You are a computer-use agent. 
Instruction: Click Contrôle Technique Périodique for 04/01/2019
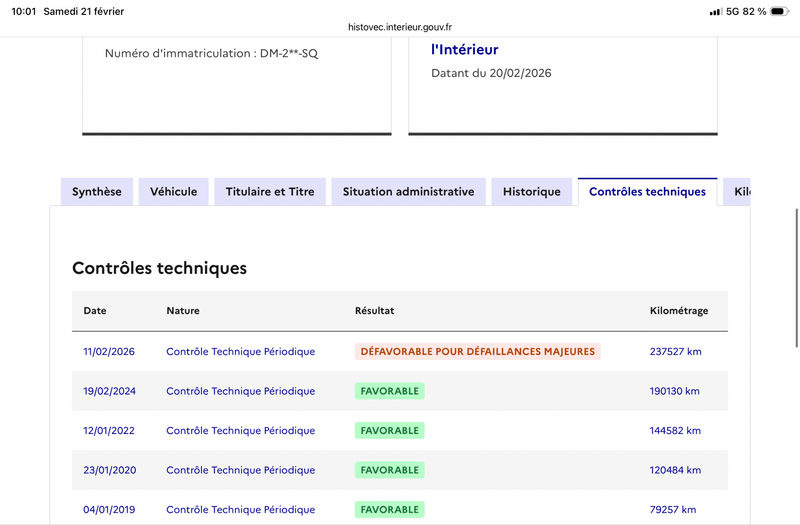pyautogui.click(x=241, y=510)
